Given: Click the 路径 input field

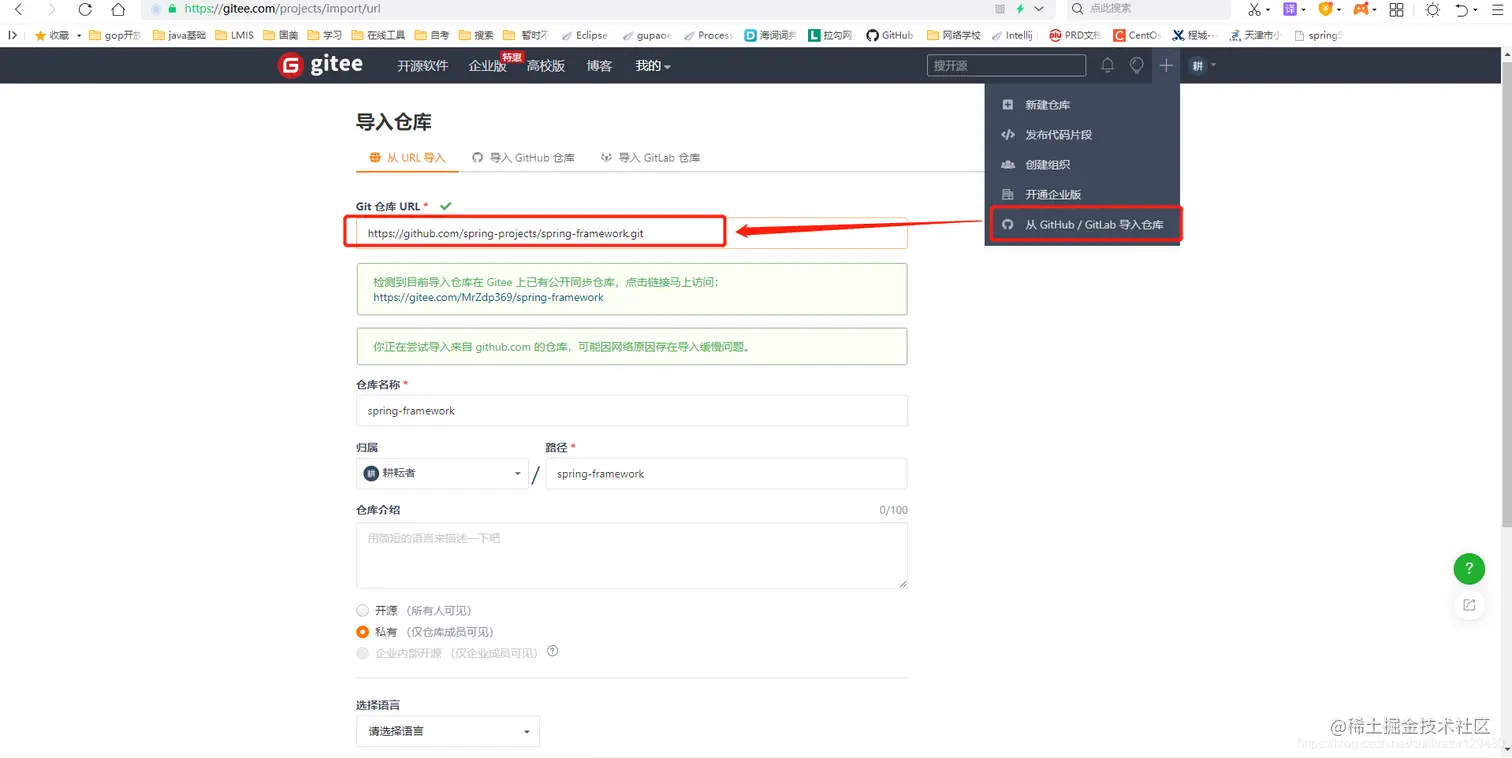Looking at the screenshot, I should 726,474.
